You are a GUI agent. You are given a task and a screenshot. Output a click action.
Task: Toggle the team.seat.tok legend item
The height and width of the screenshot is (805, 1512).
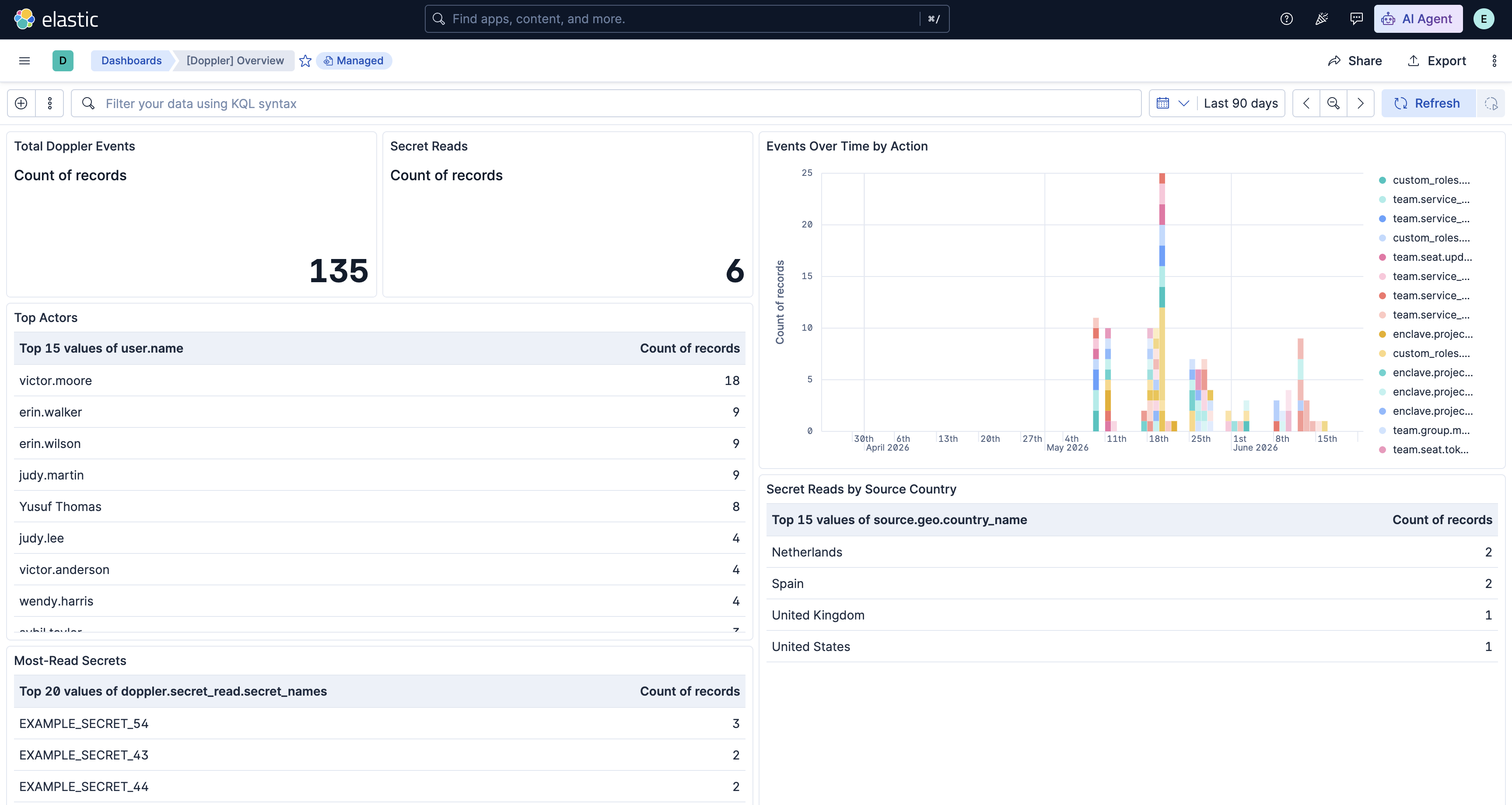click(x=1431, y=450)
